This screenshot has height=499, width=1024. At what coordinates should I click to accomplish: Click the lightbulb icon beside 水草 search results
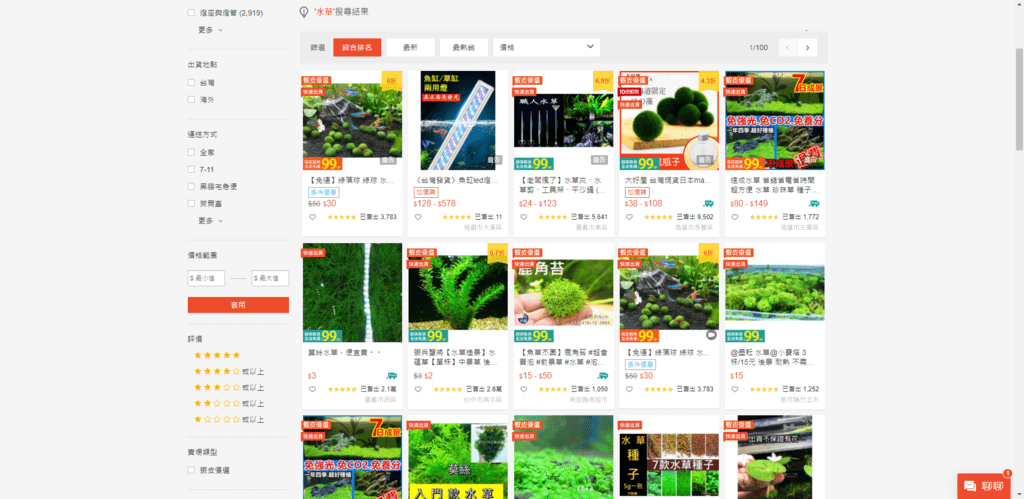click(304, 12)
